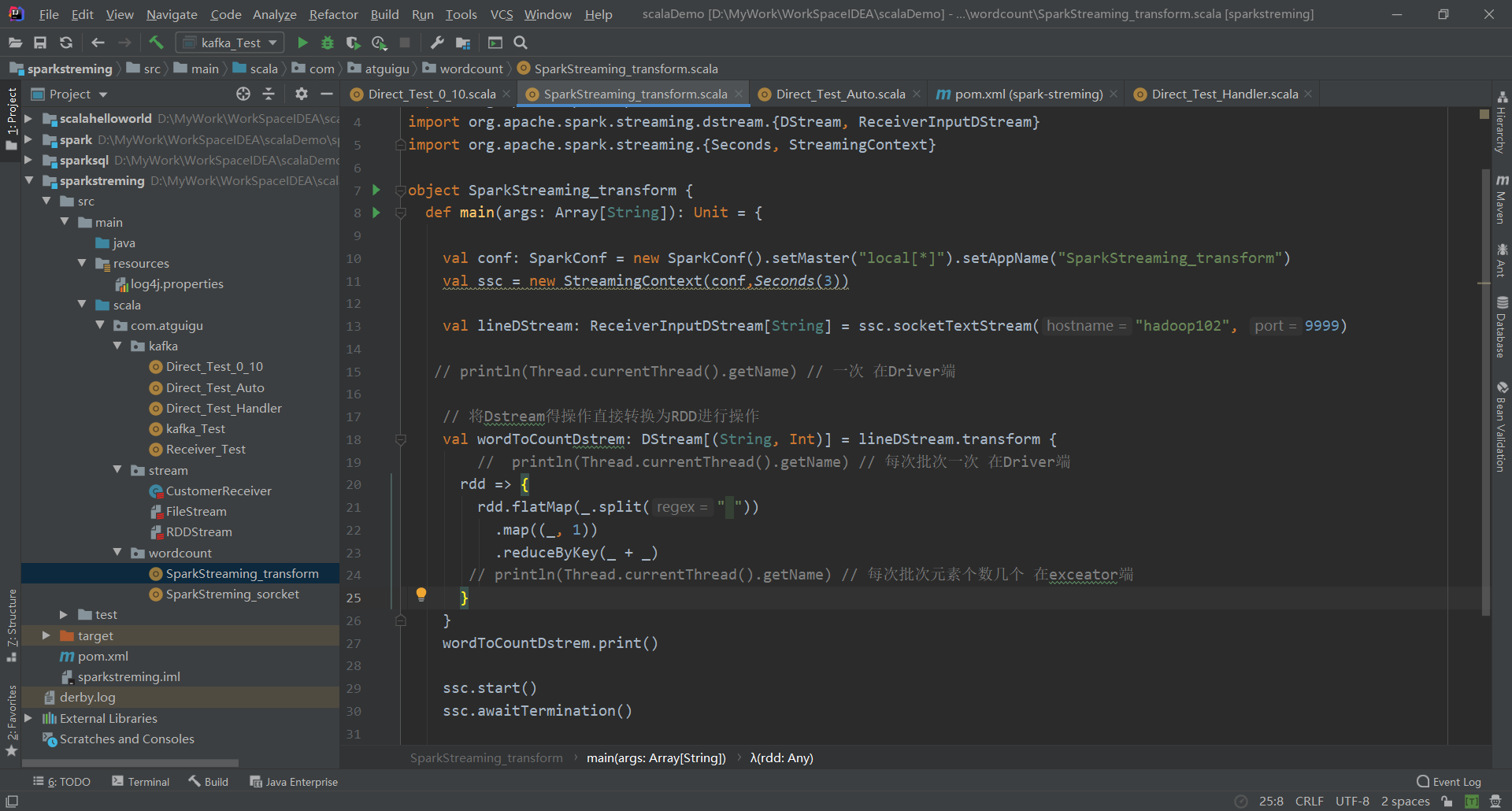Screen dimensions: 1512x811
Task: Open the kafka_Test run configuration dropdown
Action: coord(231,43)
